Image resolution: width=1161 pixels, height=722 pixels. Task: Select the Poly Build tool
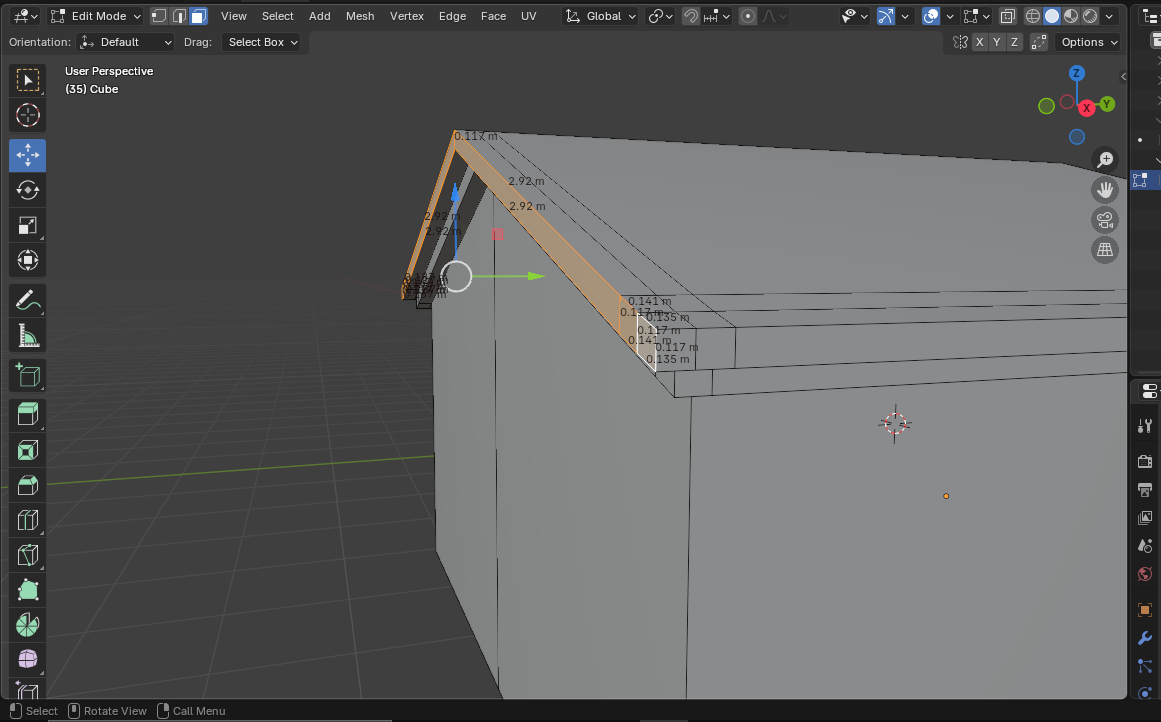(27, 589)
